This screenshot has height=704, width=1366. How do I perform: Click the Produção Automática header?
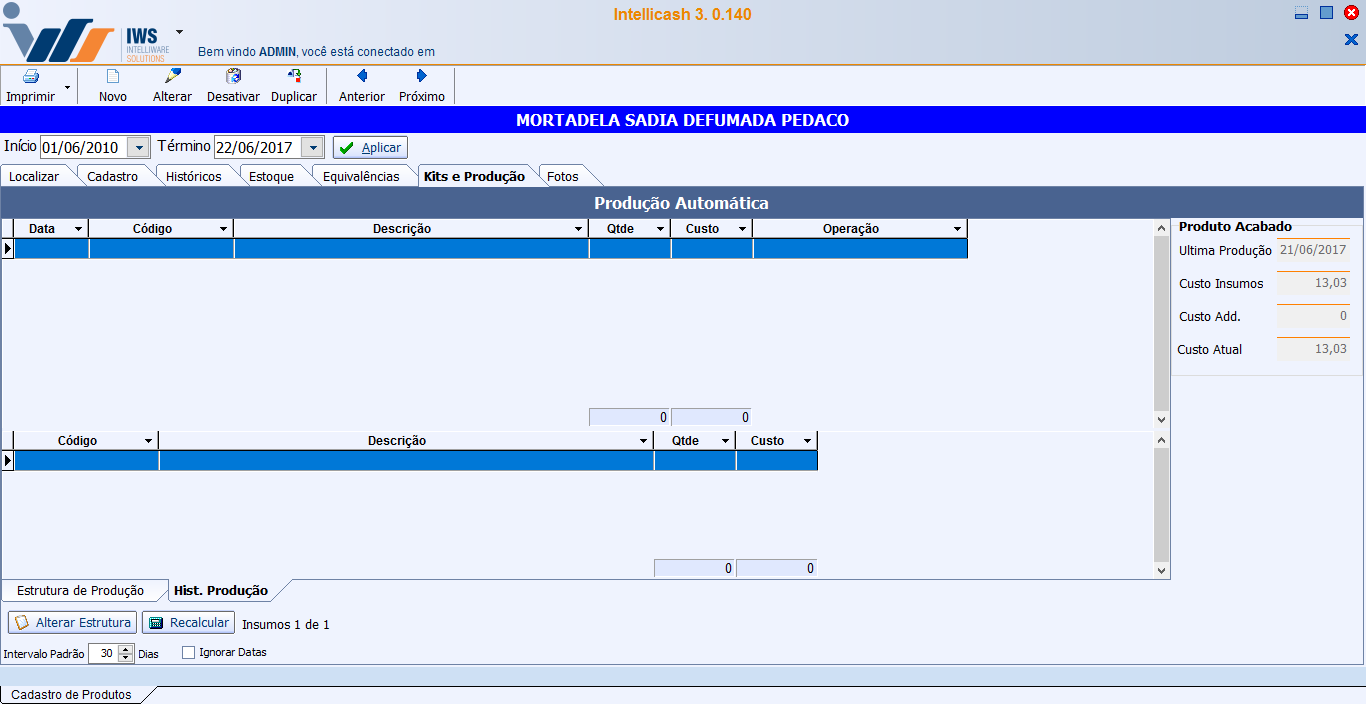click(x=681, y=203)
